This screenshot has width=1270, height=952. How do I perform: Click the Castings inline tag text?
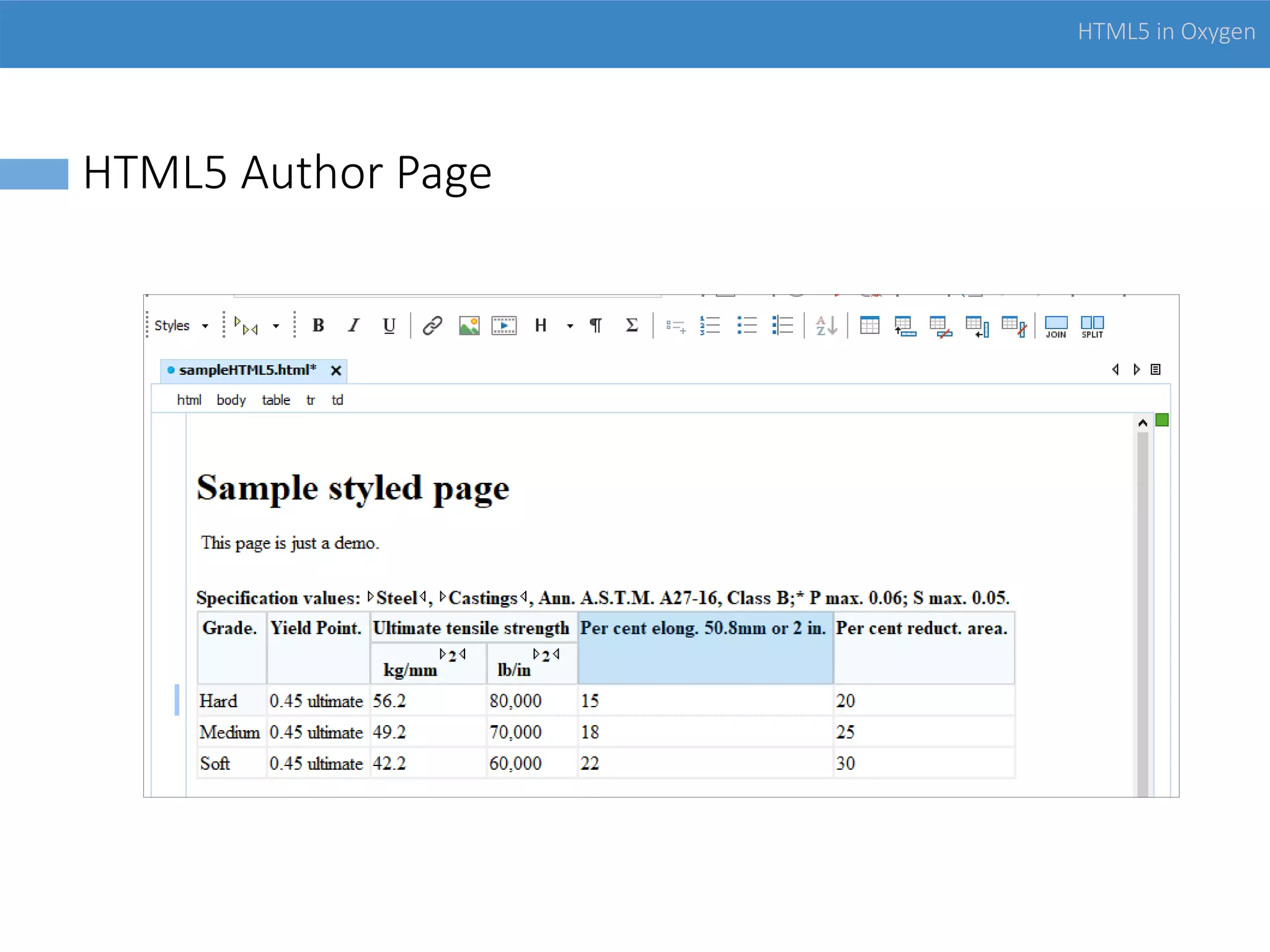point(482,598)
